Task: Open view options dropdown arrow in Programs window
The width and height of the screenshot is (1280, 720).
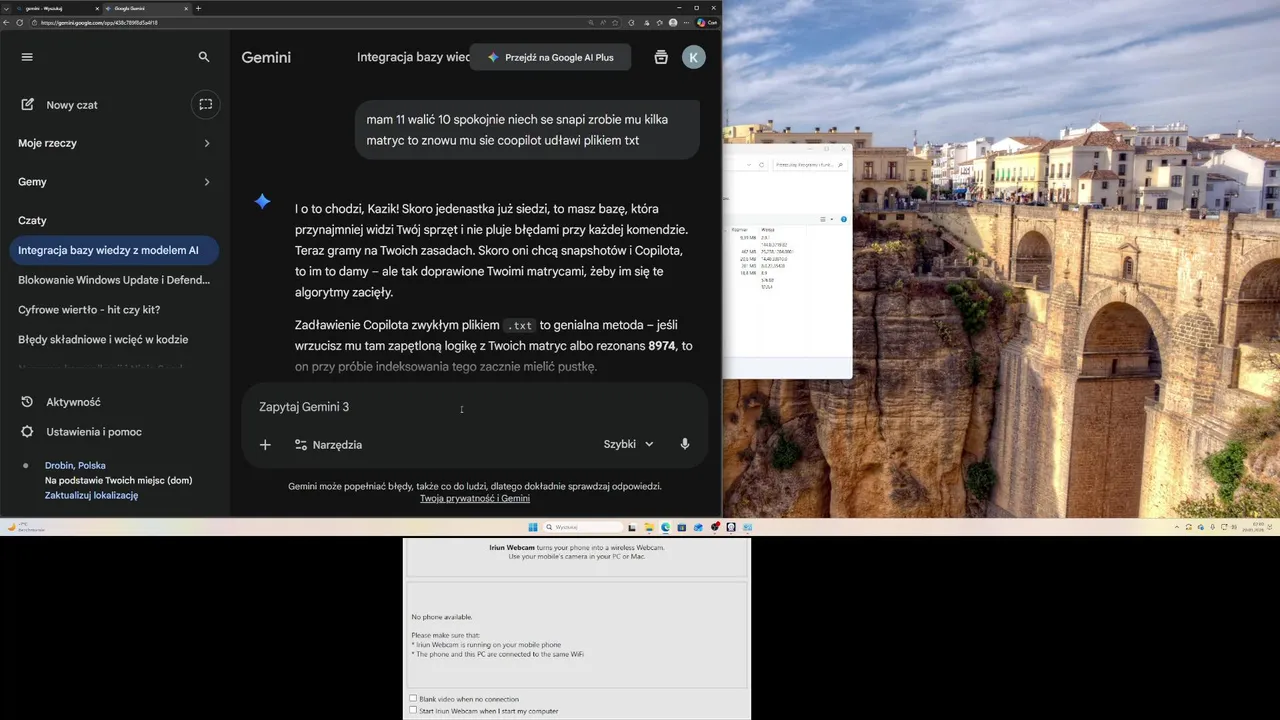Action: coord(832,219)
